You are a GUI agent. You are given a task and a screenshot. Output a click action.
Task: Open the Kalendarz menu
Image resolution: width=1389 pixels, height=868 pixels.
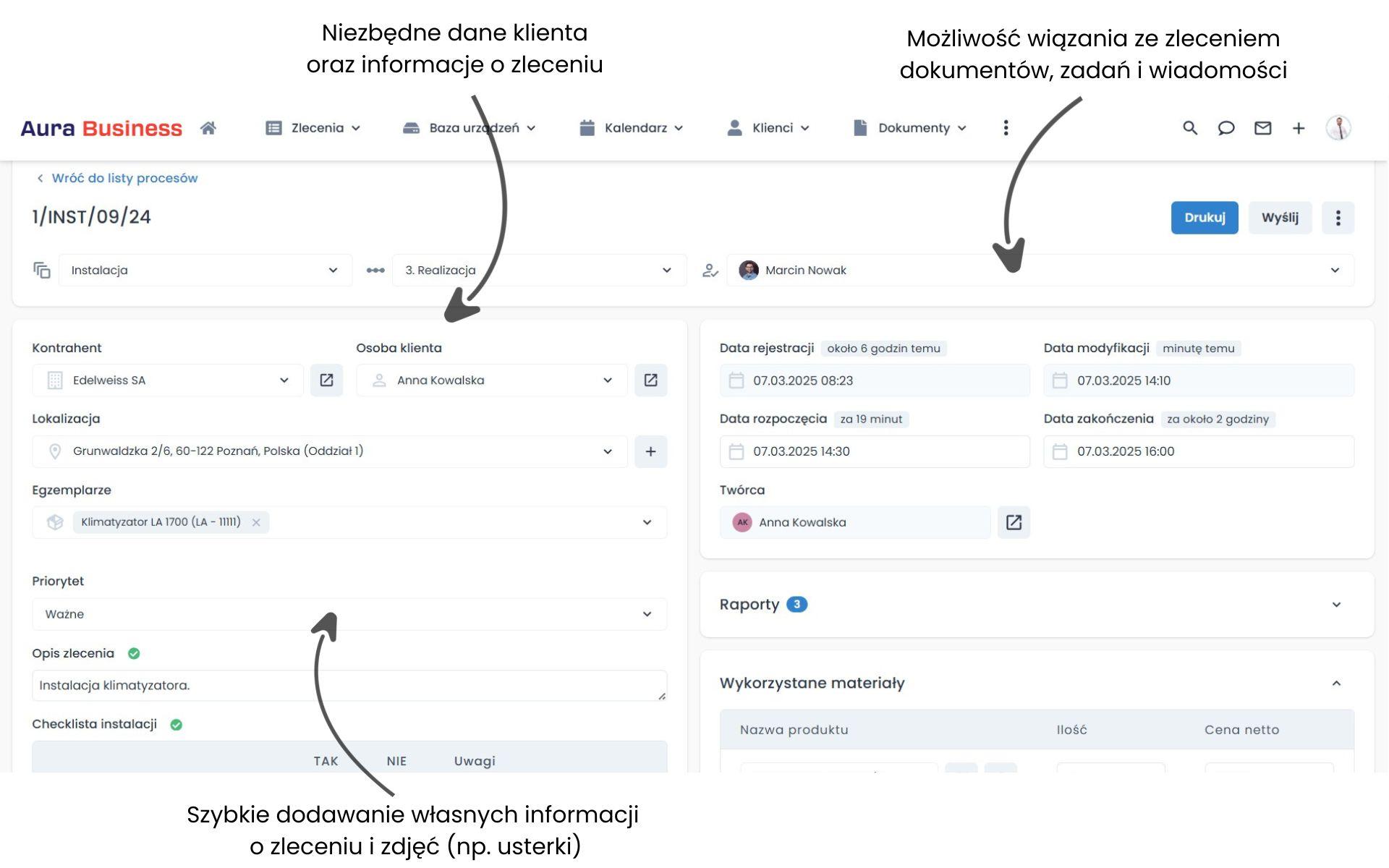[x=632, y=128]
